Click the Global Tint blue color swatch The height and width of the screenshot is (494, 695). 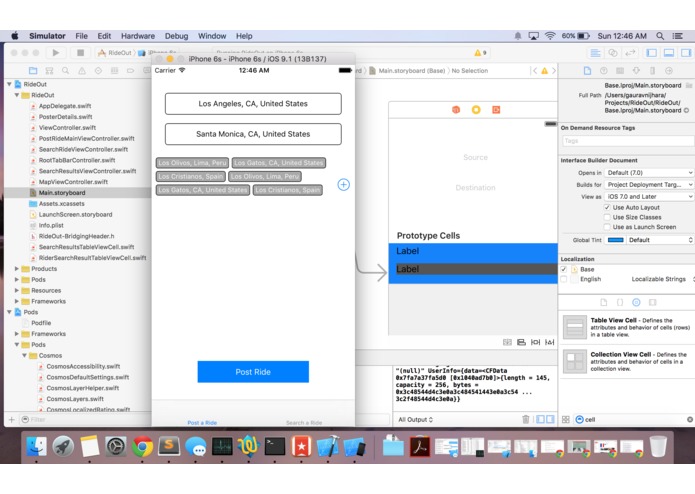616,240
